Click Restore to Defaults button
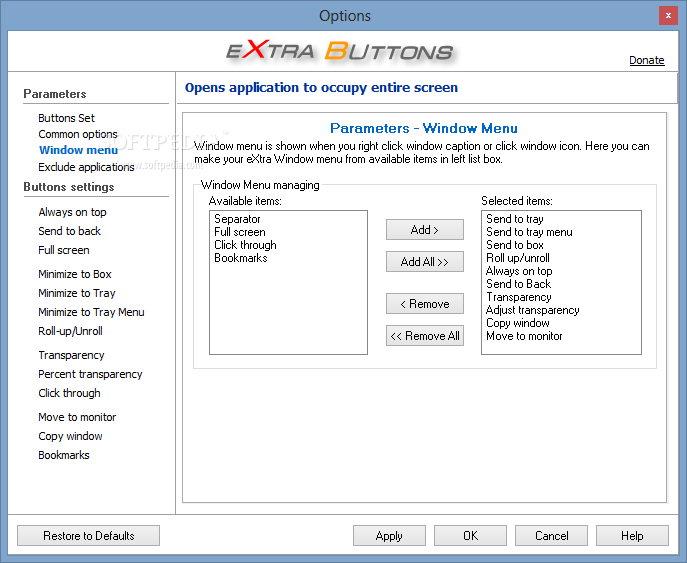The image size is (687, 563). coord(89,535)
